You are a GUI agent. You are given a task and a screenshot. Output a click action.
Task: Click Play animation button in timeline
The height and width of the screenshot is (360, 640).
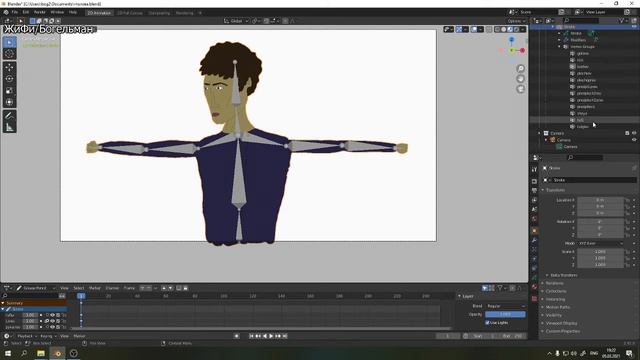click(x=271, y=336)
